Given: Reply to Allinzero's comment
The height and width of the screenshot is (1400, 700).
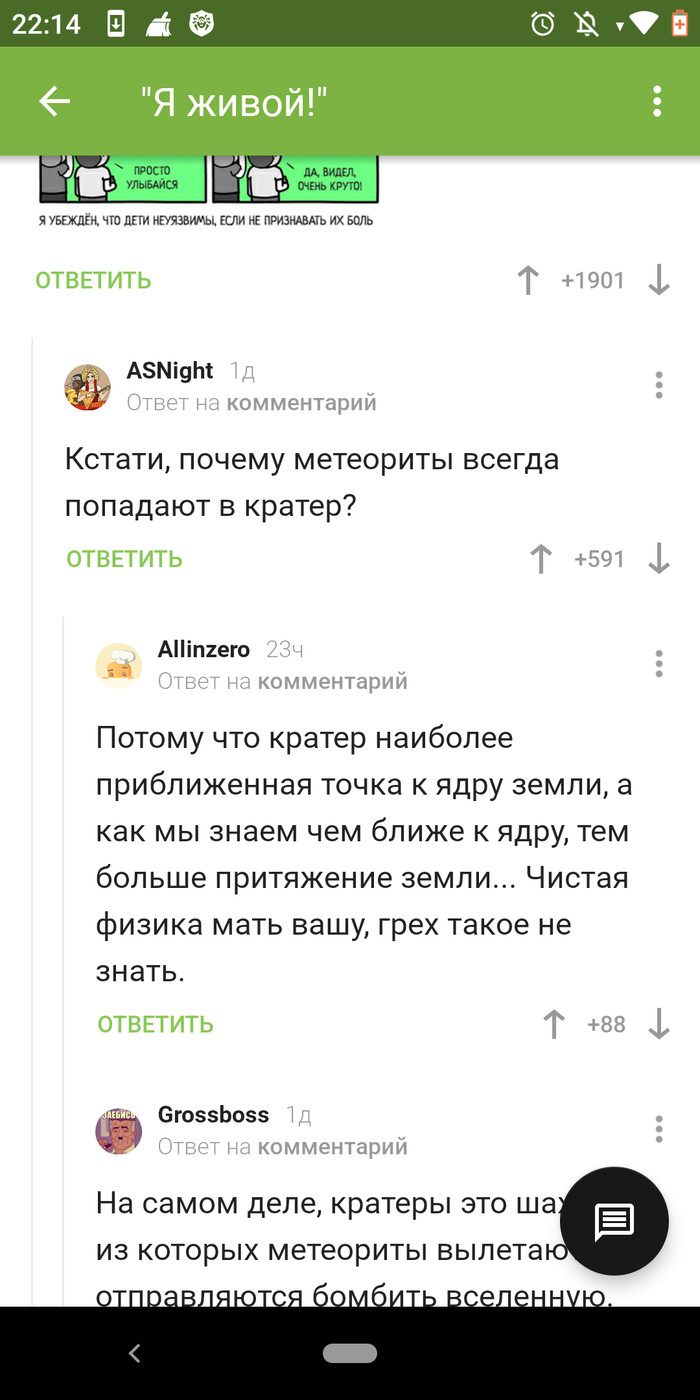Looking at the screenshot, I should pyautogui.click(x=155, y=1024).
